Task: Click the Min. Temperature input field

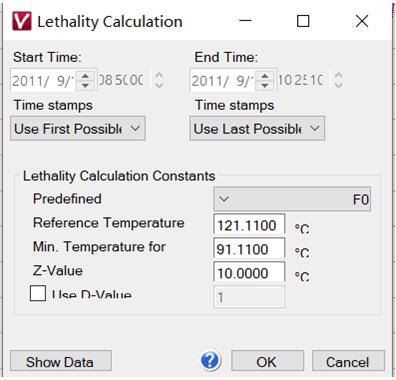Action: (249, 248)
